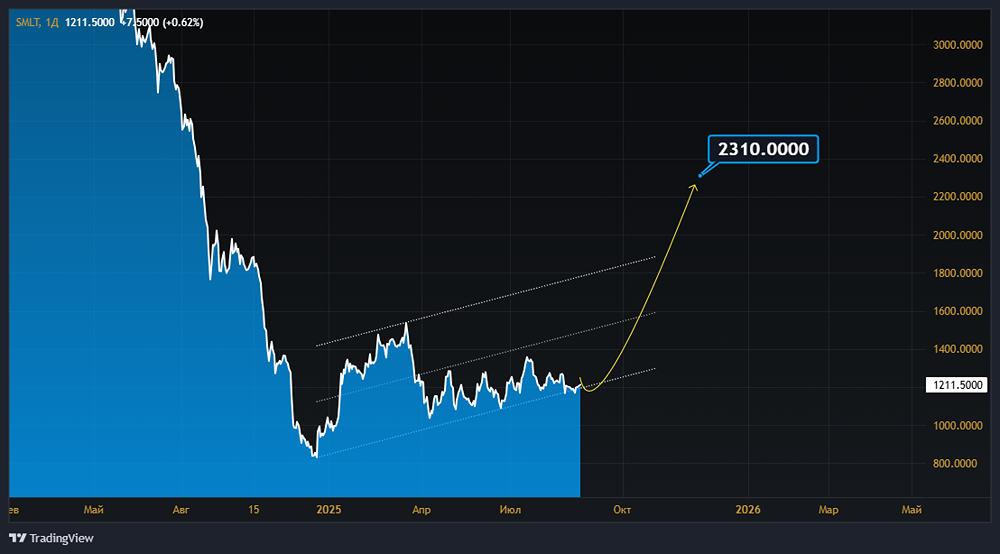Click the 2600.0000 price axis label
Viewport: 1000px width, 554px height.
pos(957,120)
